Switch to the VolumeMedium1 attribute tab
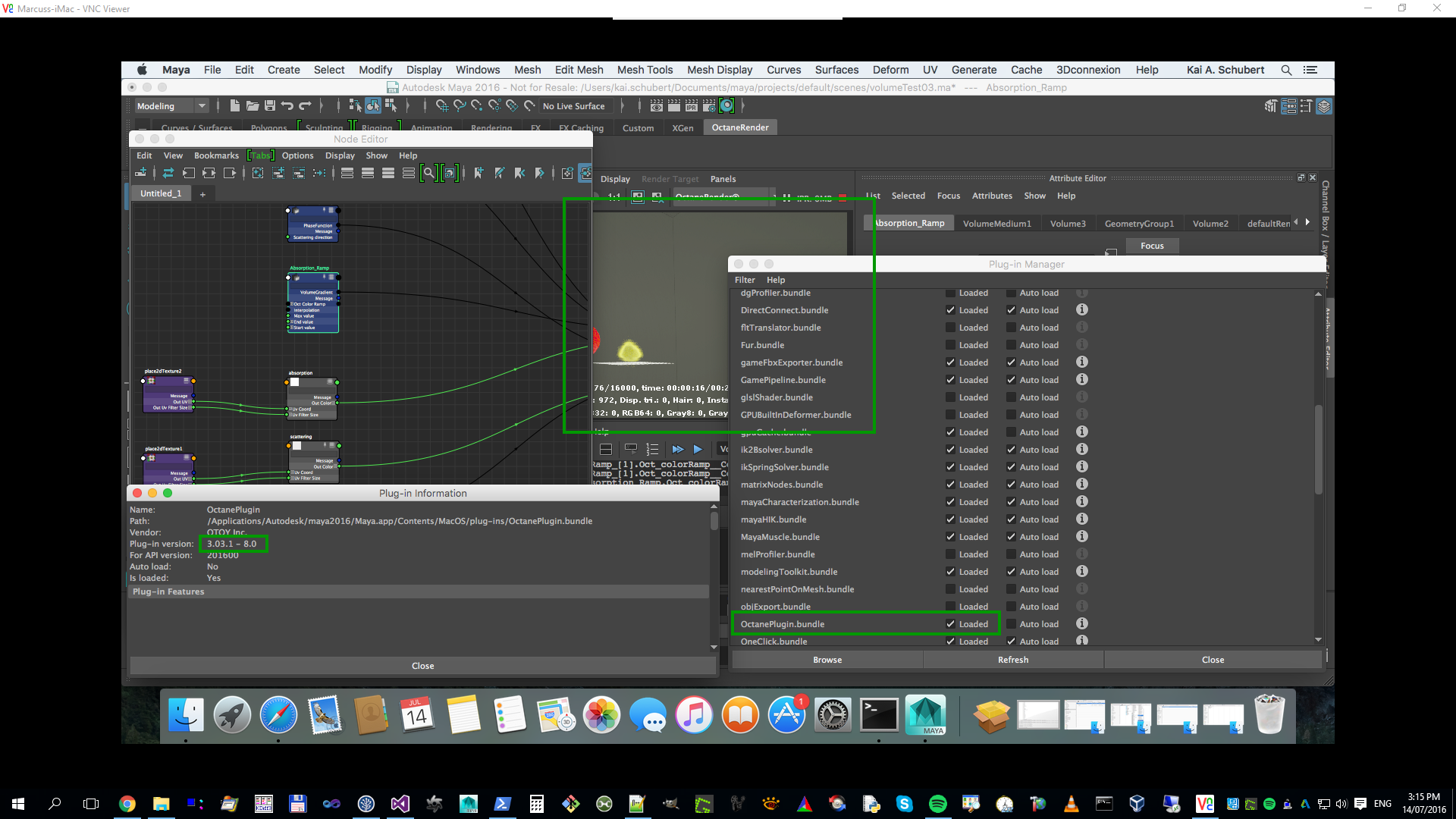This screenshot has width=1456, height=819. pos(996,224)
